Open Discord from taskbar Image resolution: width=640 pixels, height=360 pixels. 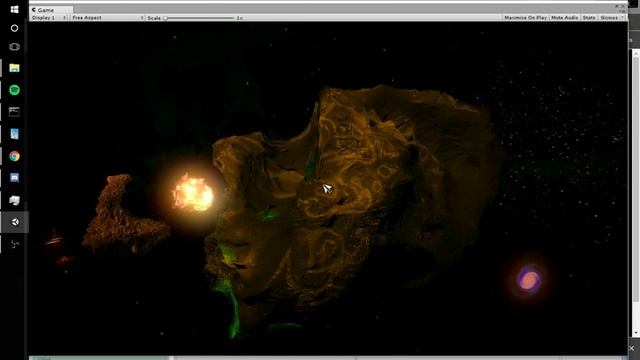tap(14, 178)
